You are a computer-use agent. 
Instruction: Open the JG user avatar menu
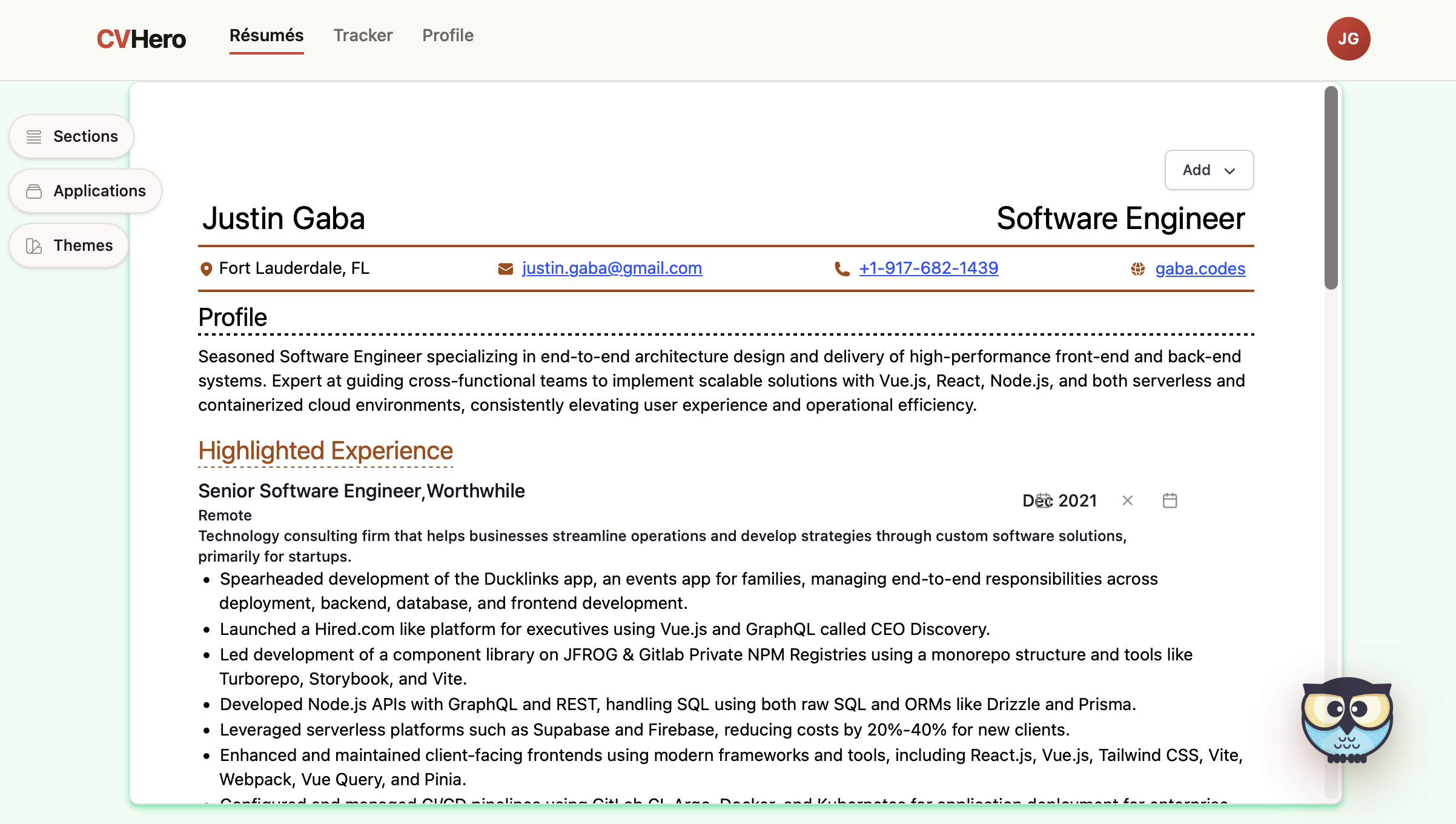[x=1348, y=39]
